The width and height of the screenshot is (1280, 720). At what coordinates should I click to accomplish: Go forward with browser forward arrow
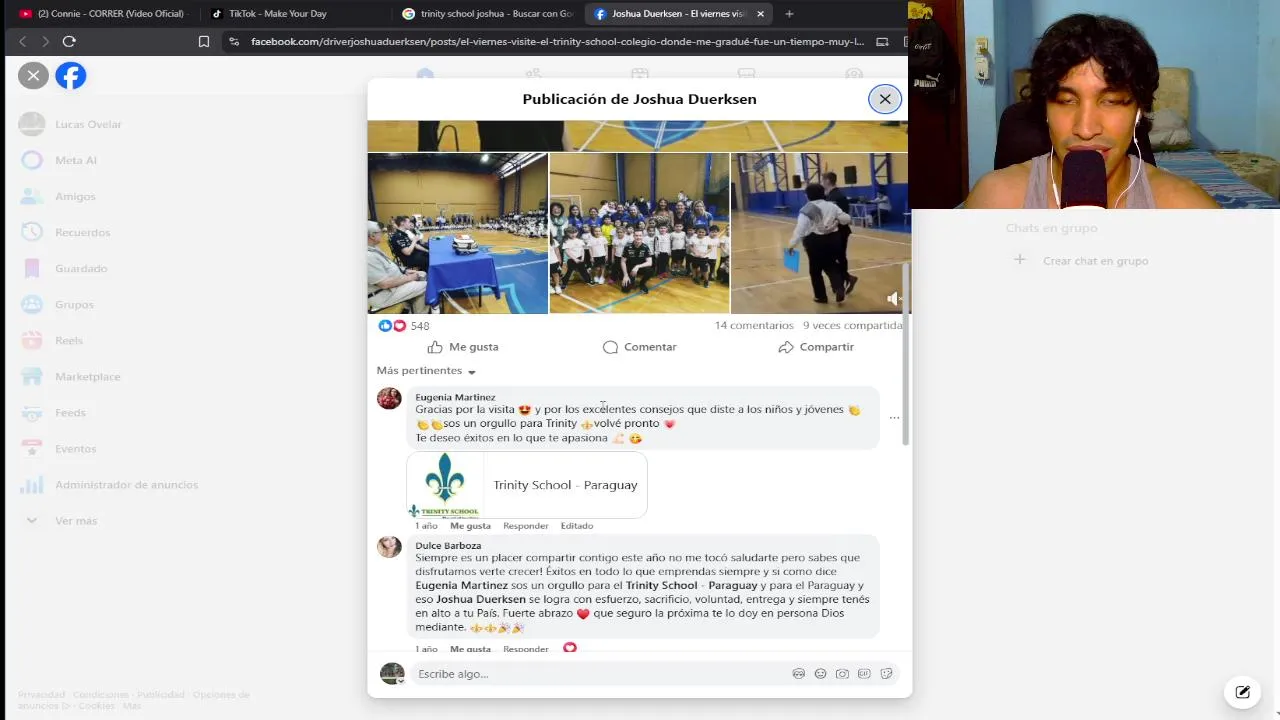pos(45,41)
